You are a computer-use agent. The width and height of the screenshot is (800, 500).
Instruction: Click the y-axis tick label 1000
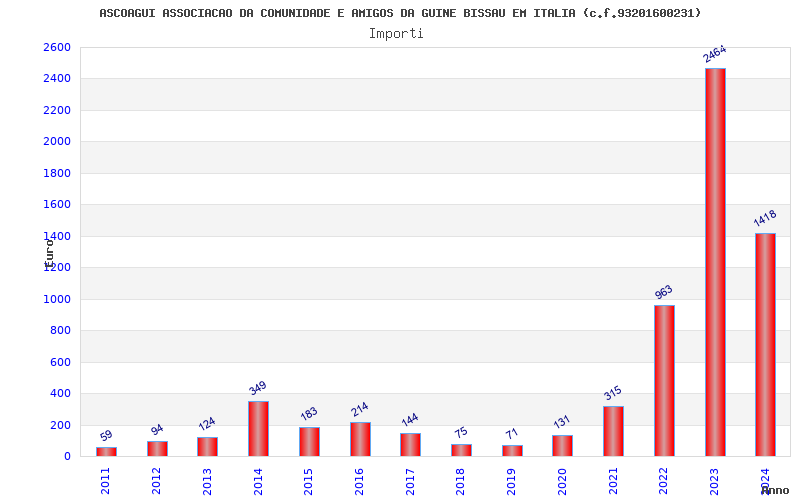57,299
